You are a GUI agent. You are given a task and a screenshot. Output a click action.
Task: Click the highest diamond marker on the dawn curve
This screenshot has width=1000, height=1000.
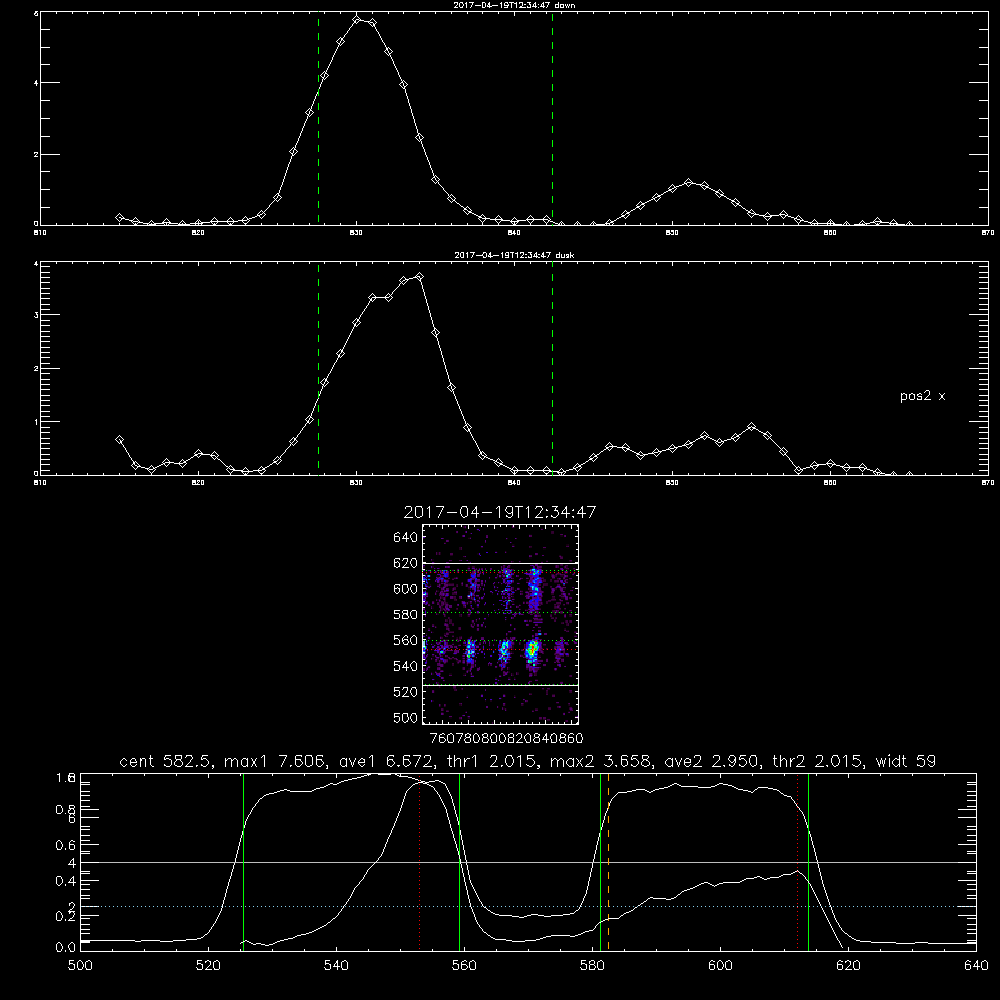tap(357, 20)
